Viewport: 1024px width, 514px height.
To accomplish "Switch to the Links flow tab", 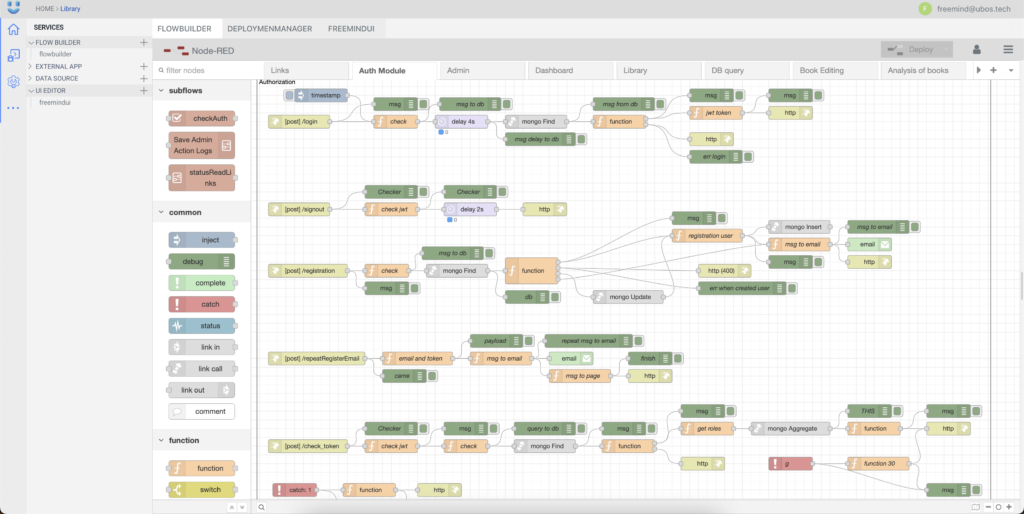I will point(305,71).
